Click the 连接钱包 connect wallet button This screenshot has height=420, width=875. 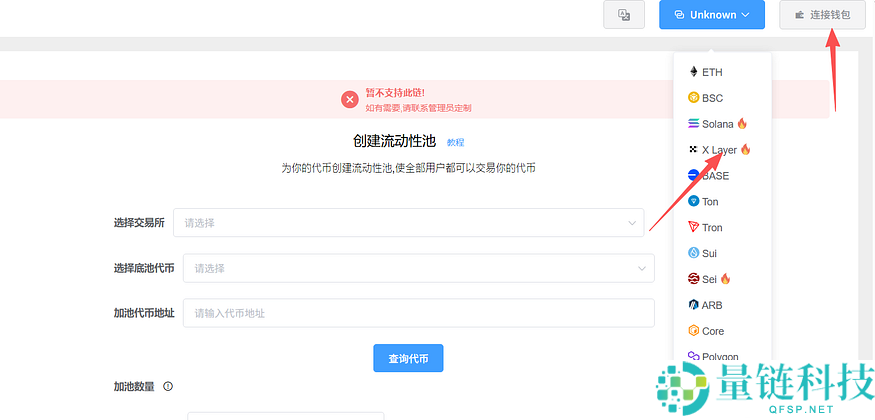[822, 15]
